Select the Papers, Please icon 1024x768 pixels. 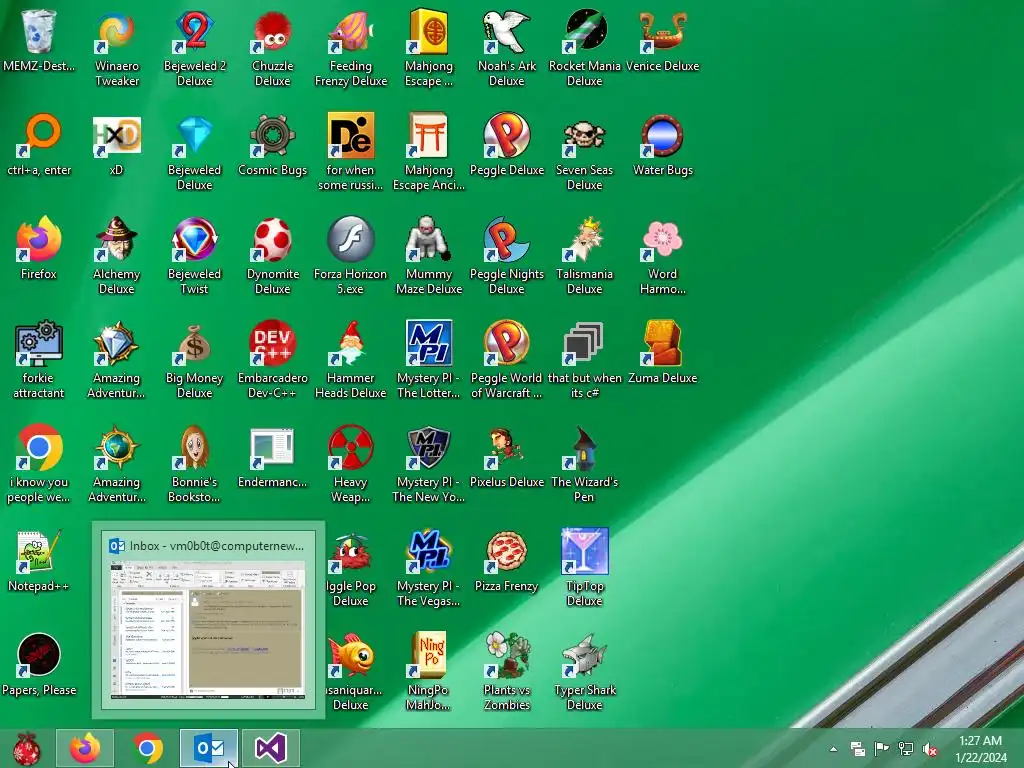point(39,655)
